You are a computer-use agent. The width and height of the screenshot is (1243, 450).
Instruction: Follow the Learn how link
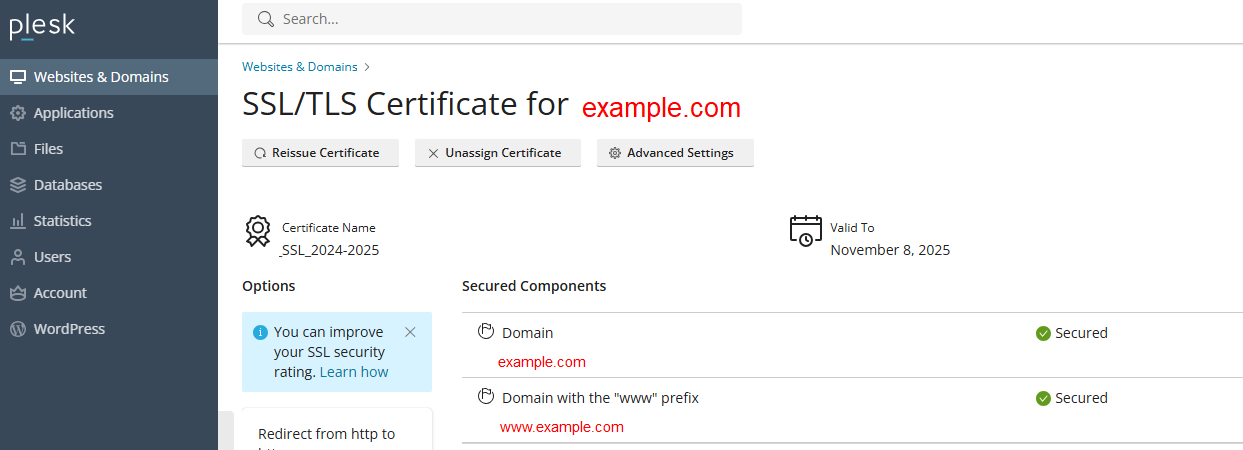[354, 372]
